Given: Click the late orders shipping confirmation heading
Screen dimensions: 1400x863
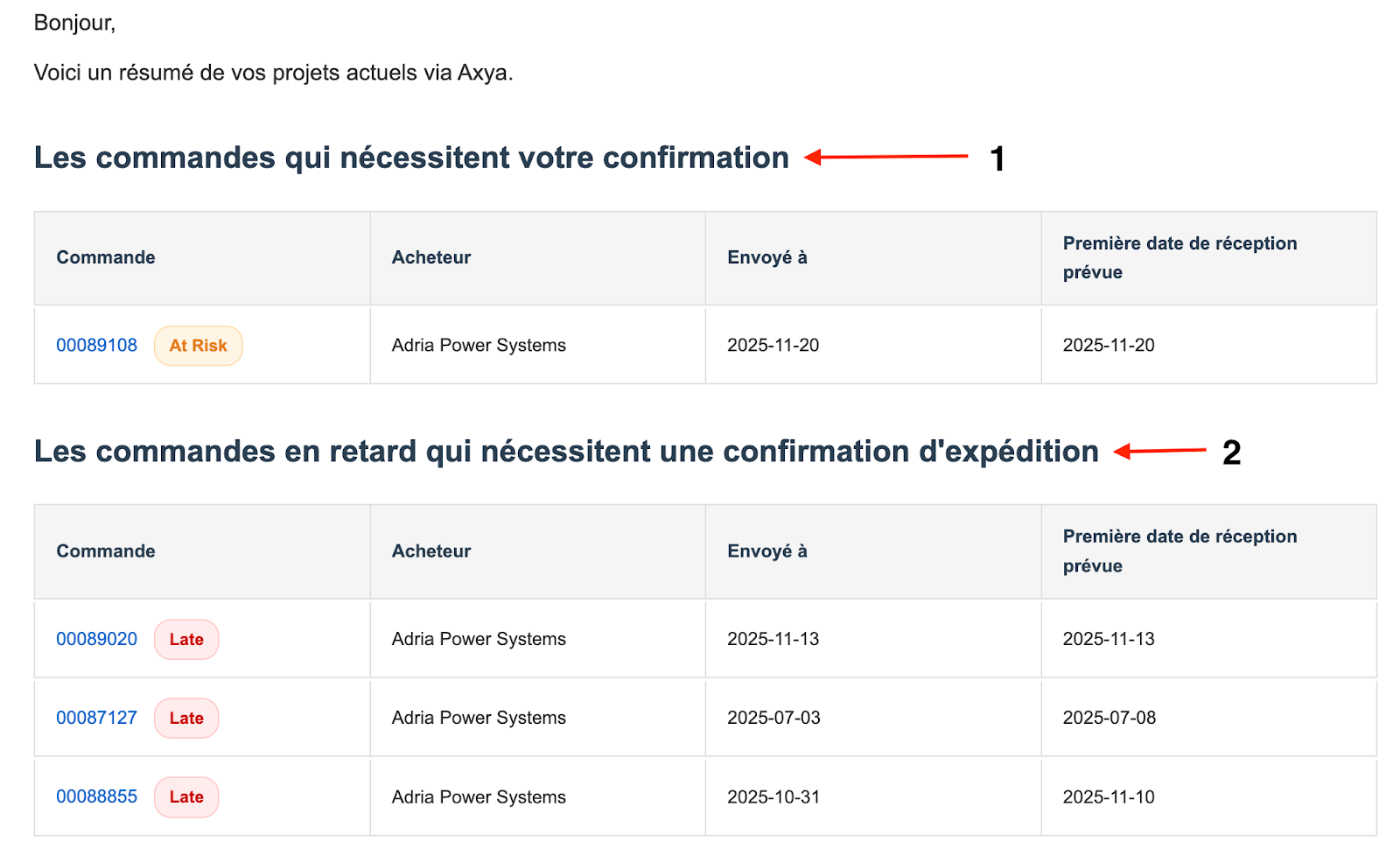Looking at the screenshot, I should 566,452.
